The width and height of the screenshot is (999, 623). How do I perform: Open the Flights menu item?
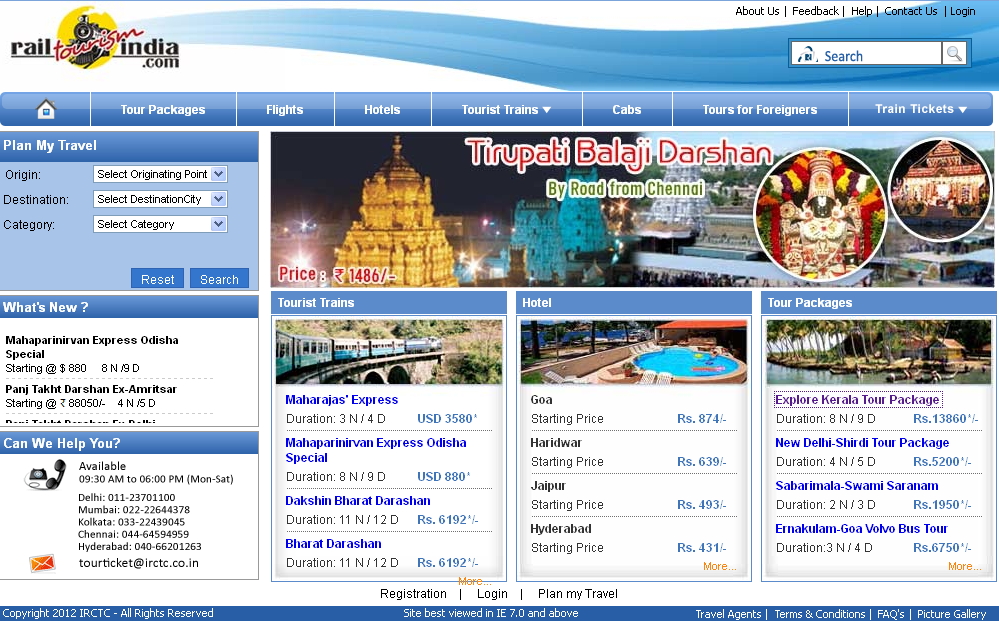coord(285,110)
